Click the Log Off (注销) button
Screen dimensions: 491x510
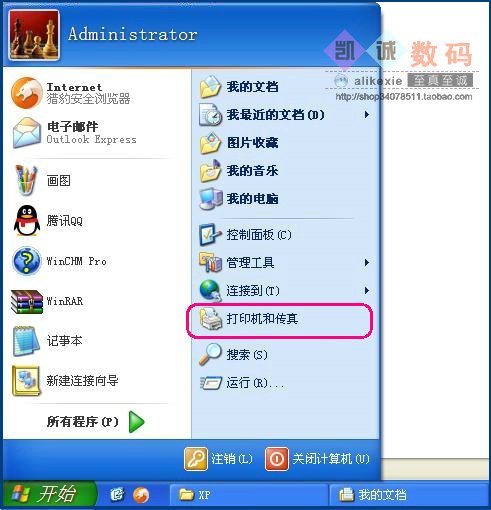click(218, 459)
